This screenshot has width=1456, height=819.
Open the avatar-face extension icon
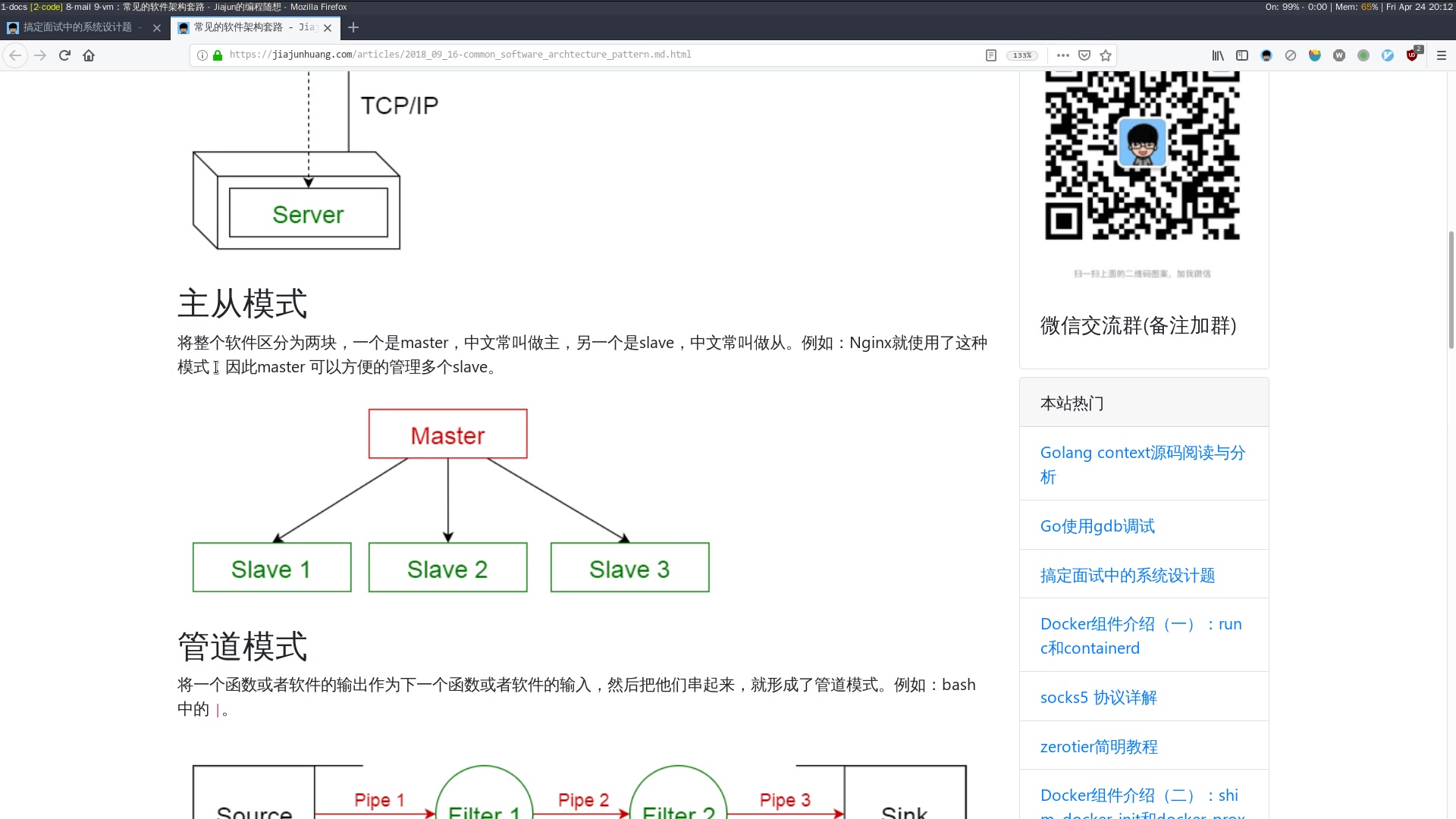point(1266,55)
